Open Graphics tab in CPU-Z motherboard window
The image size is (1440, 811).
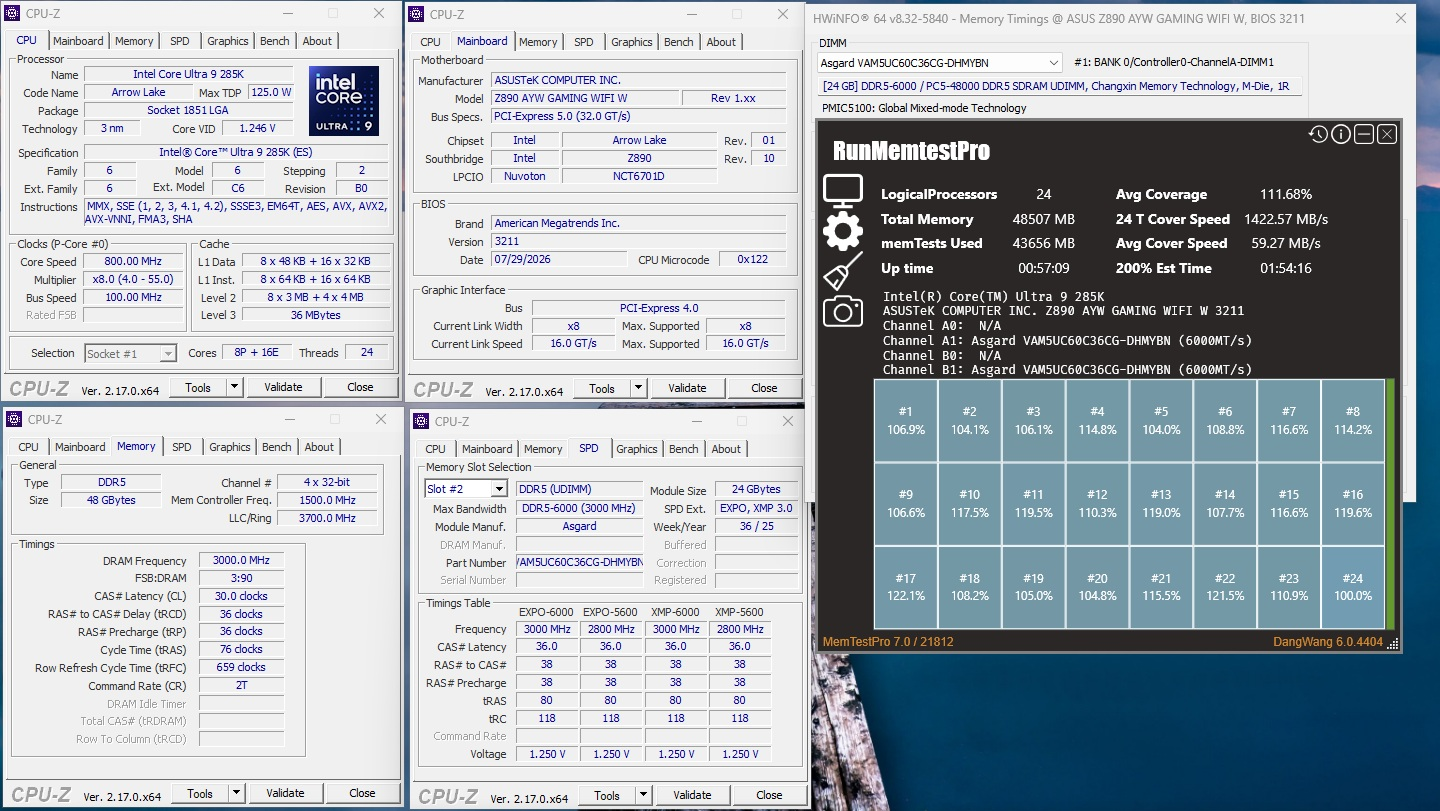pyautogui.click(x=632, y=42)
